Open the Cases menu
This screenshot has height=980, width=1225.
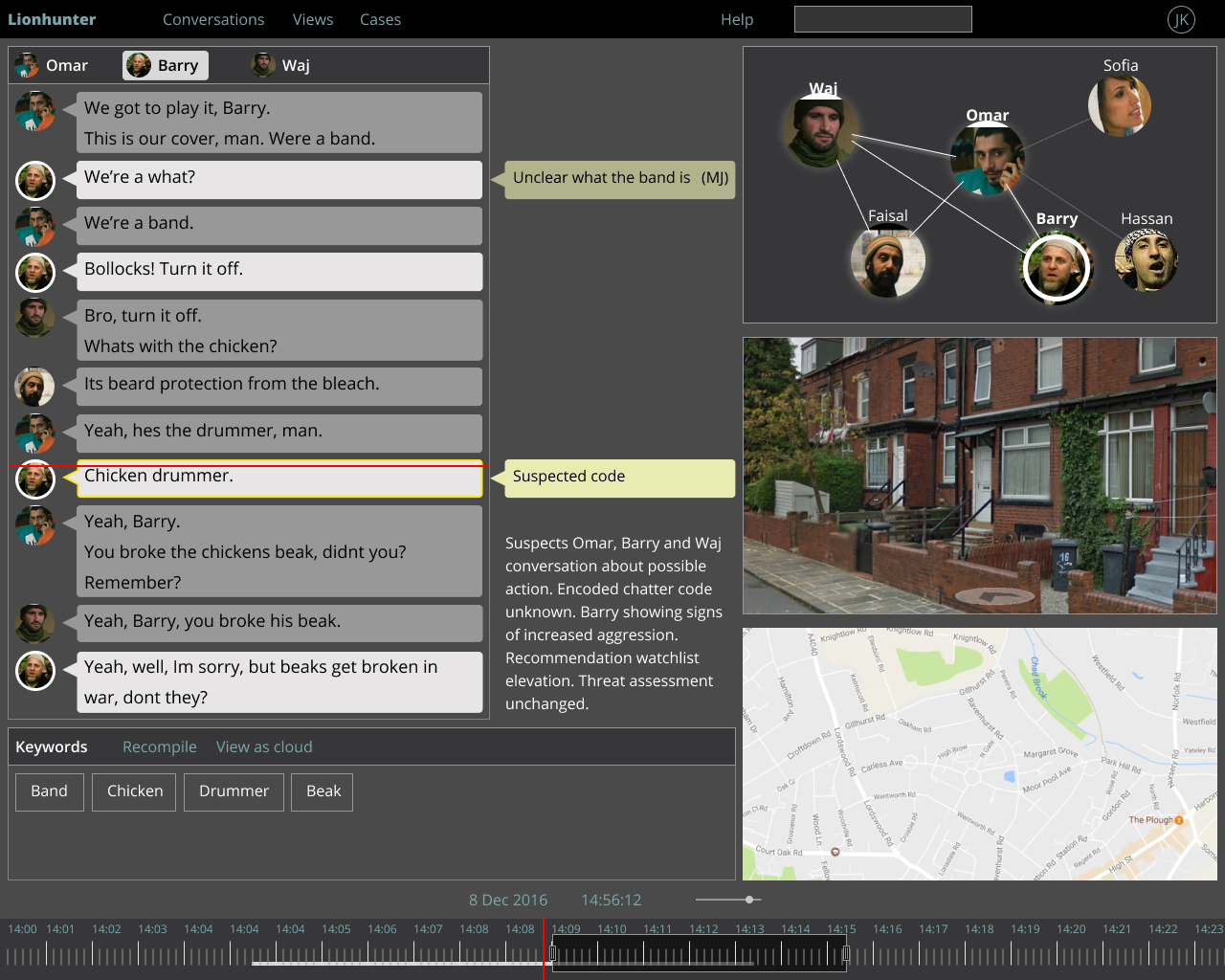380,19
